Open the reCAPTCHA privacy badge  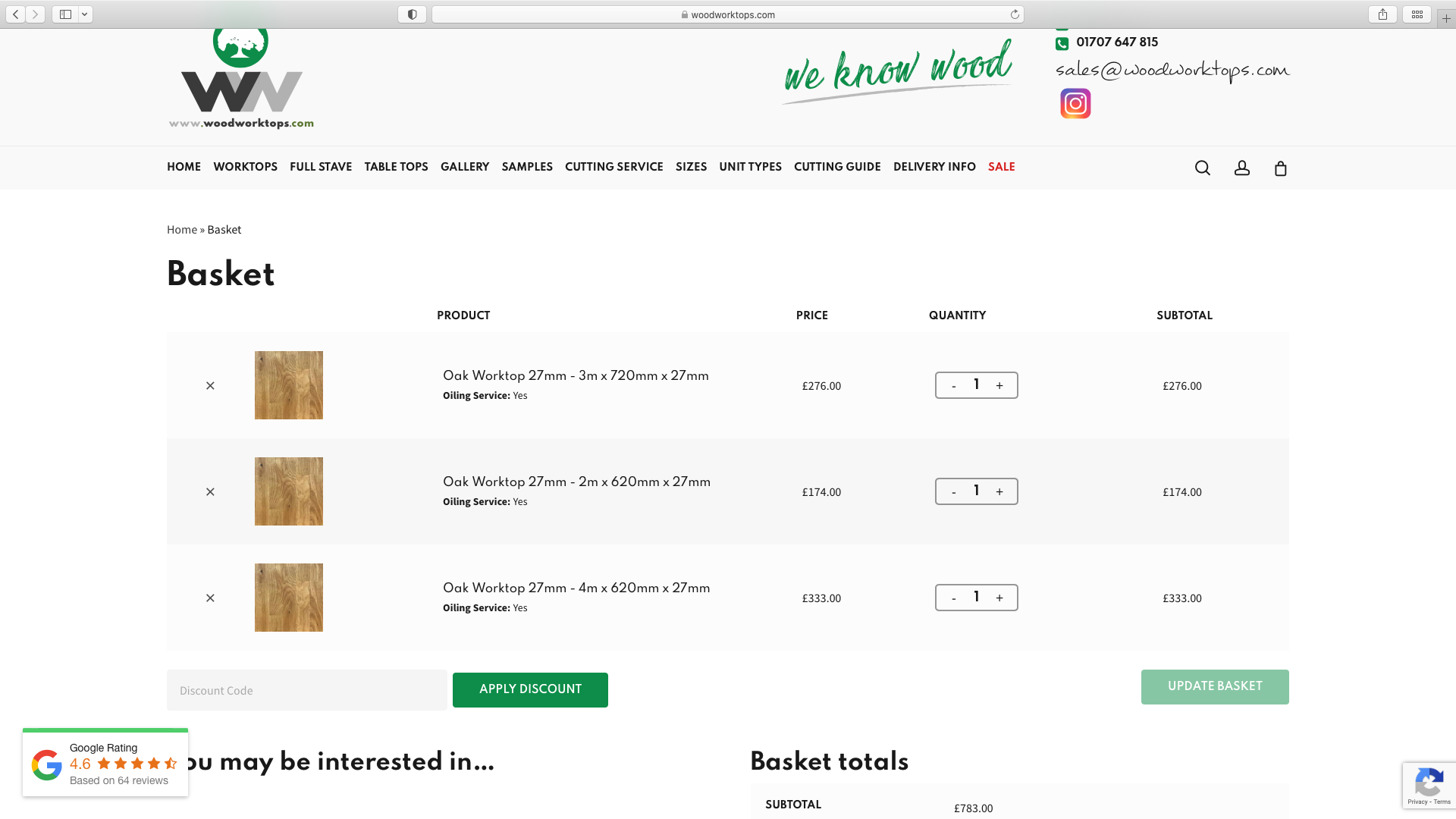(1429, 786)
